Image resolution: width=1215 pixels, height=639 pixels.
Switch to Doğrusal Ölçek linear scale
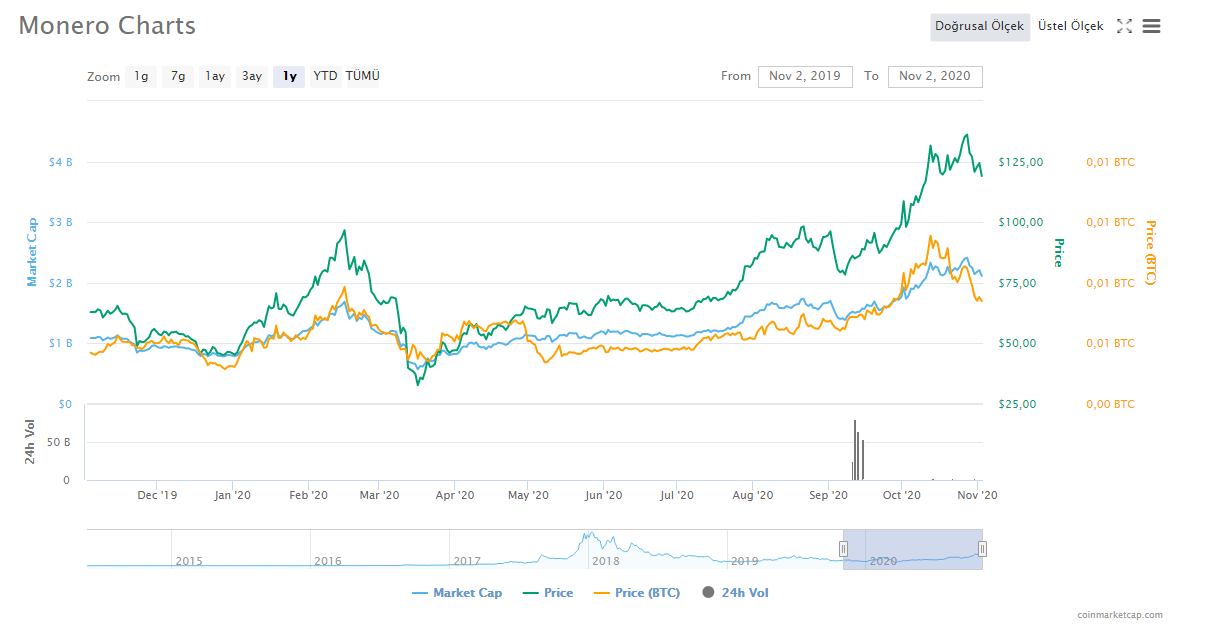click(x=979, y=27)
